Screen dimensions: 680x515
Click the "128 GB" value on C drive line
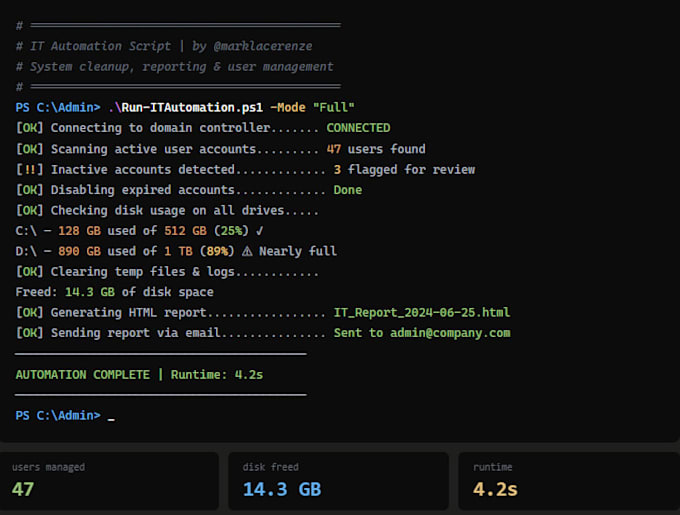pyautogui.click(x=79, y=231)
